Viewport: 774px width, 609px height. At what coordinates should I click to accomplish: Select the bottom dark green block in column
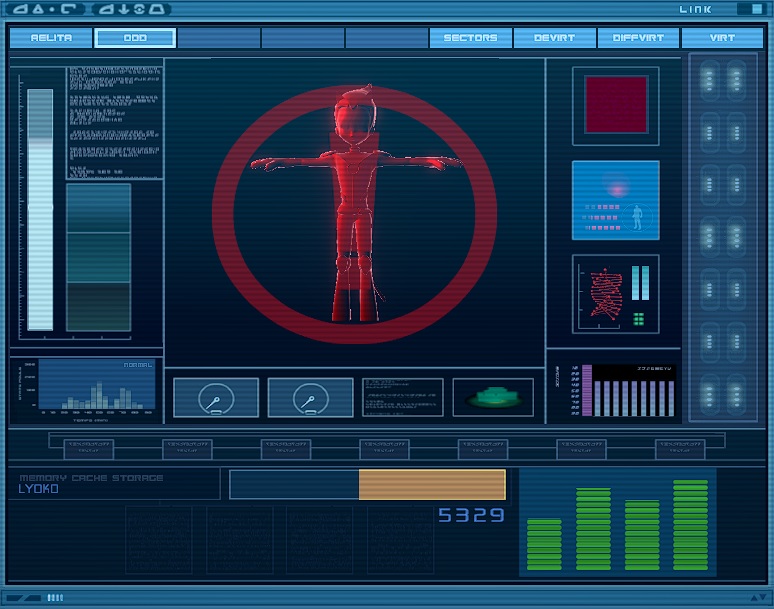pyautogui.click(x=99, y=306)
